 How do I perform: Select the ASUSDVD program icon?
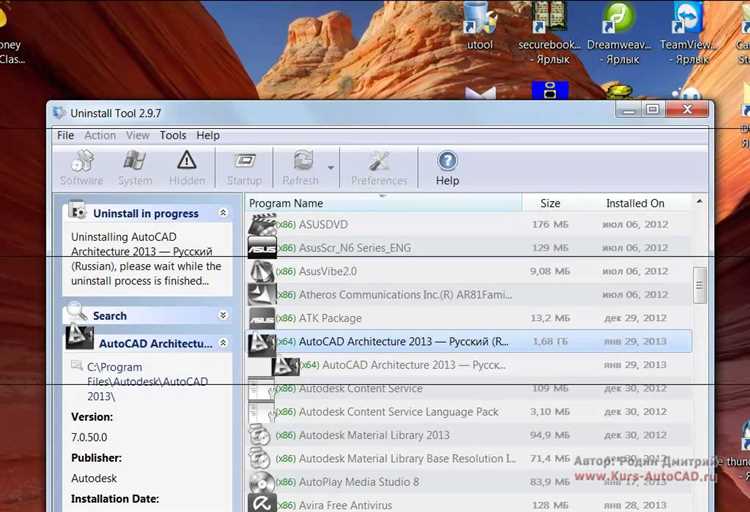(x=262, y=224)
